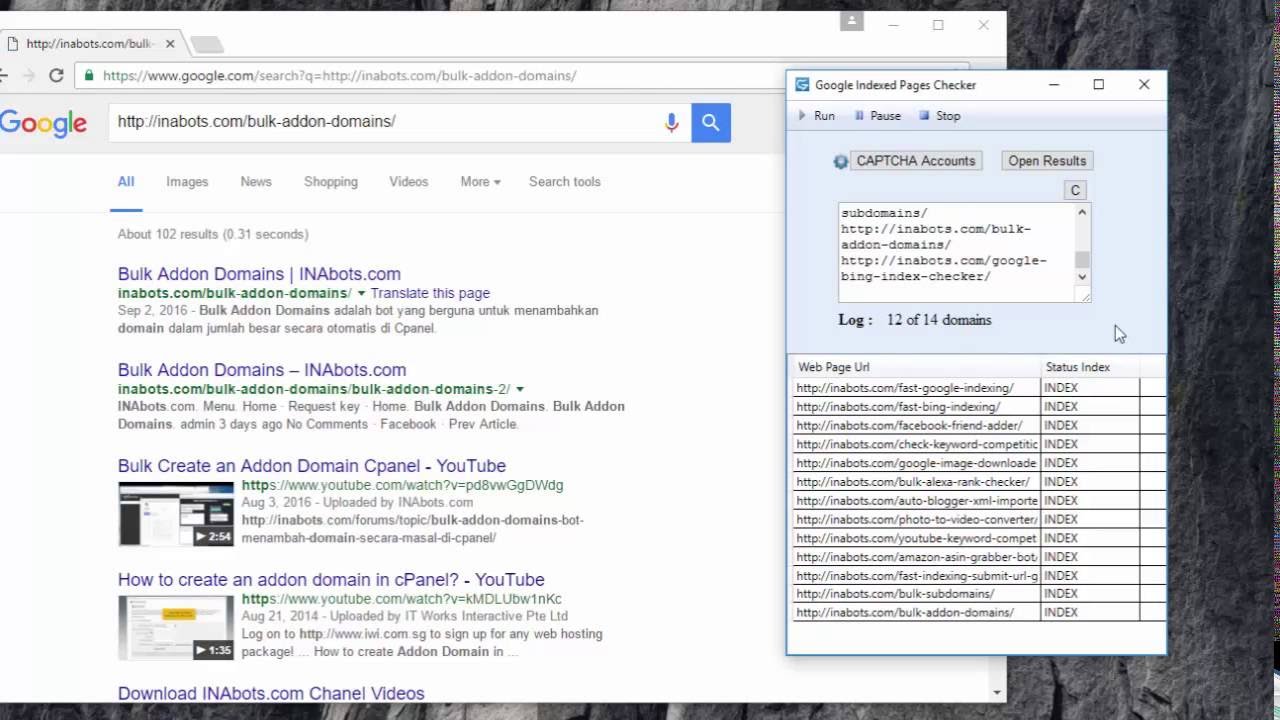This screenshot has width=1280, height=720.
Task: Click the Google search query field
Action: [x=385, y=122]
